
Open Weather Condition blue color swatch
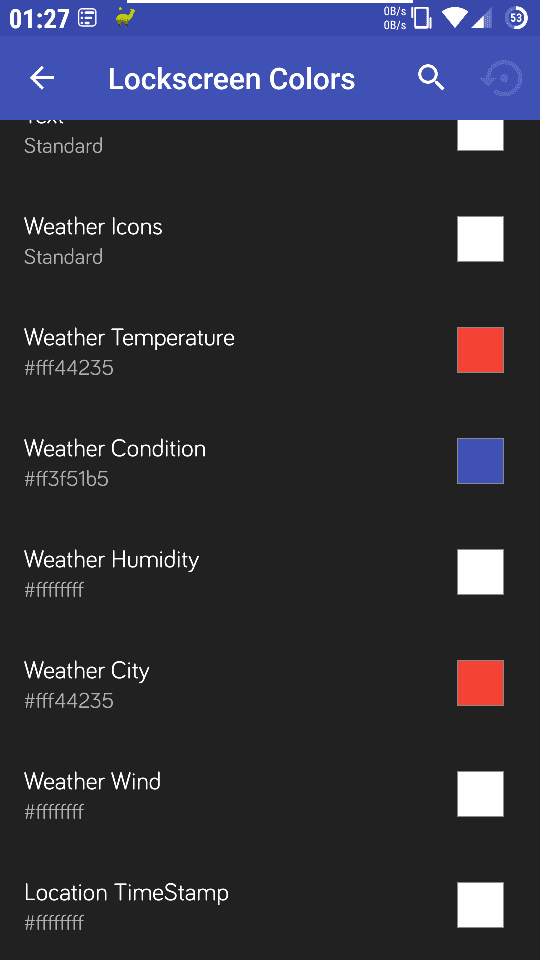click(480, 460)
